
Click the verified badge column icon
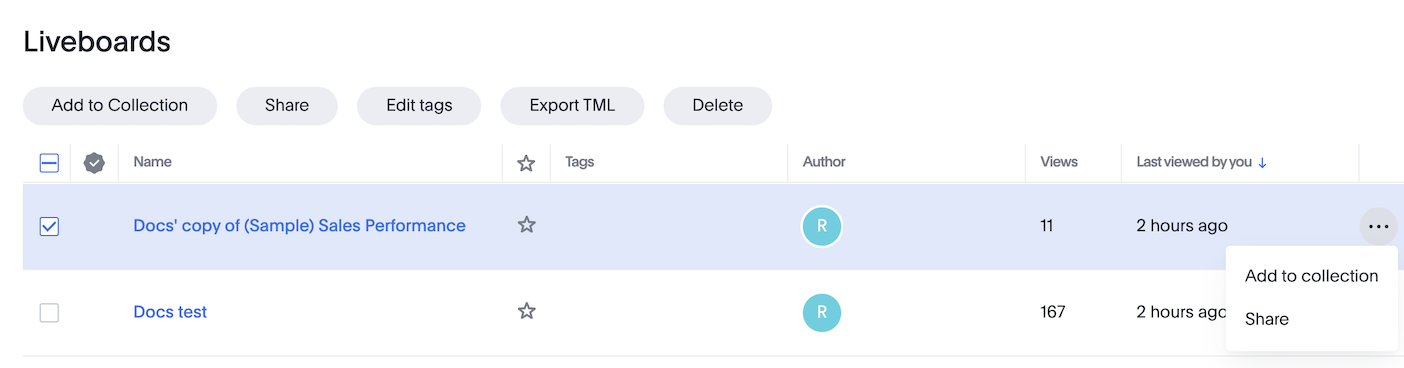point(95,163)
